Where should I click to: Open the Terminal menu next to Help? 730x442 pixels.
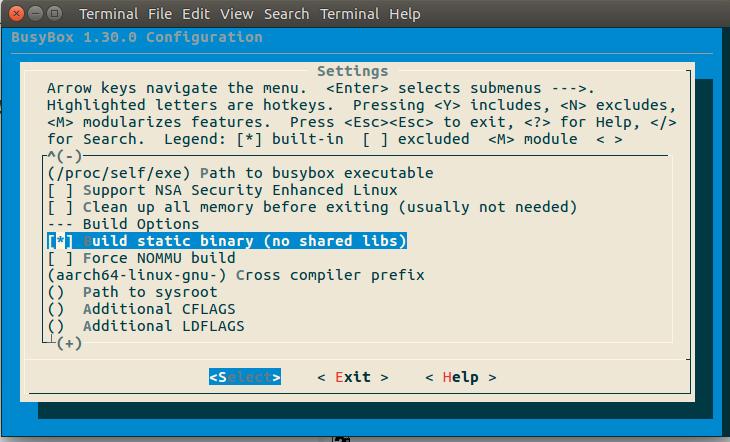click(x=350, y=14)
